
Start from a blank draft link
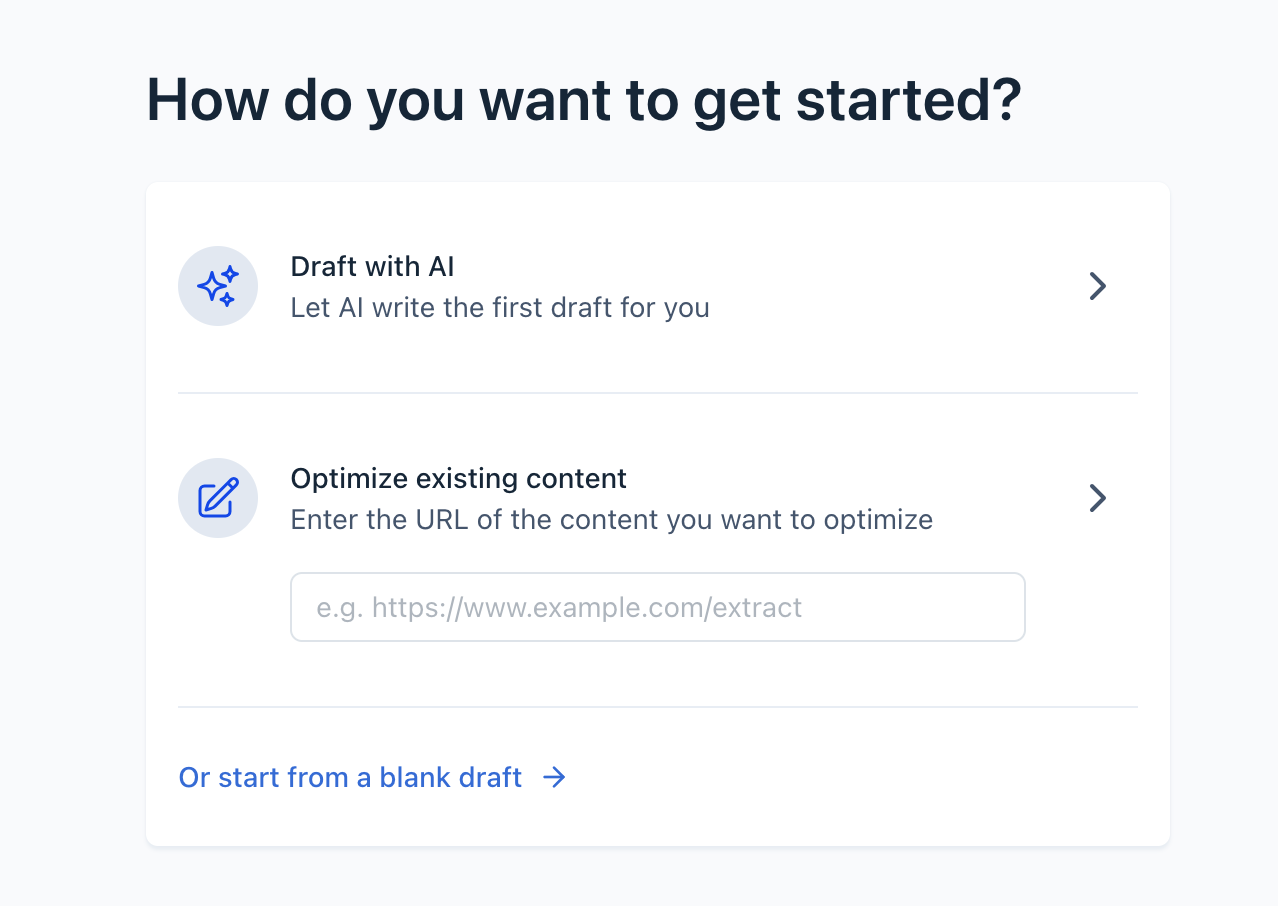pos(350,777)
